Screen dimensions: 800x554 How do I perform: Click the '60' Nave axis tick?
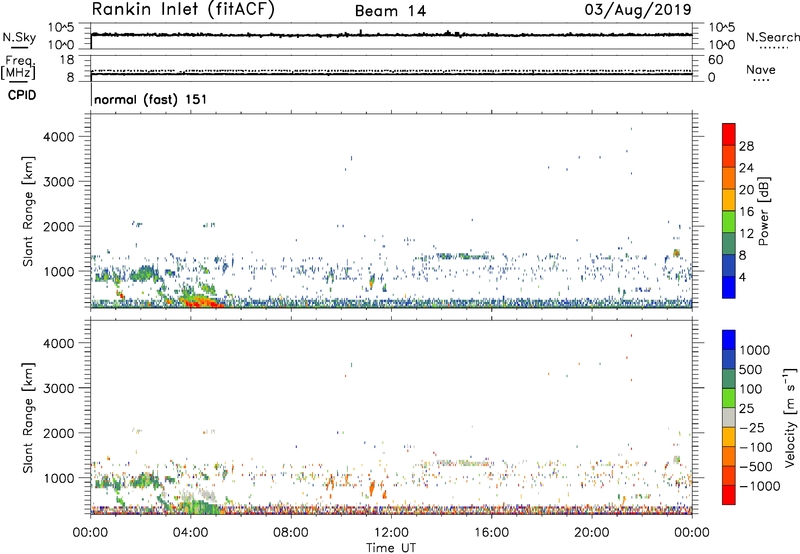(715, 60)
